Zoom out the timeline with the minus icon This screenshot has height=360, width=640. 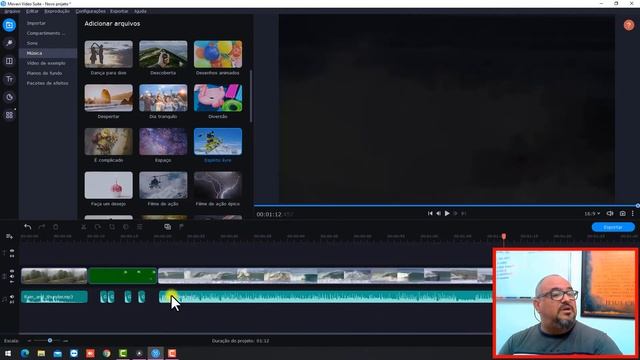point(29,340)
